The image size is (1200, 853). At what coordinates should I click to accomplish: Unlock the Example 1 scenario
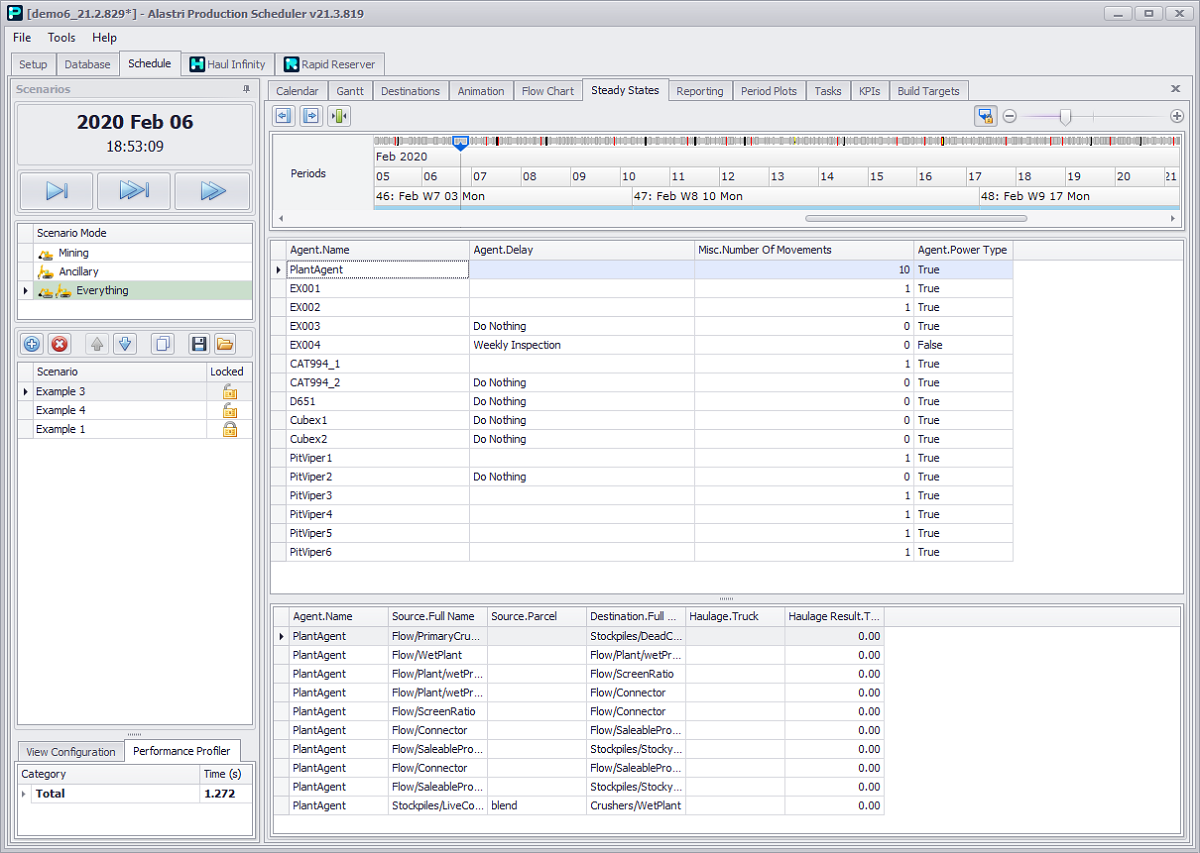[229, 429]
